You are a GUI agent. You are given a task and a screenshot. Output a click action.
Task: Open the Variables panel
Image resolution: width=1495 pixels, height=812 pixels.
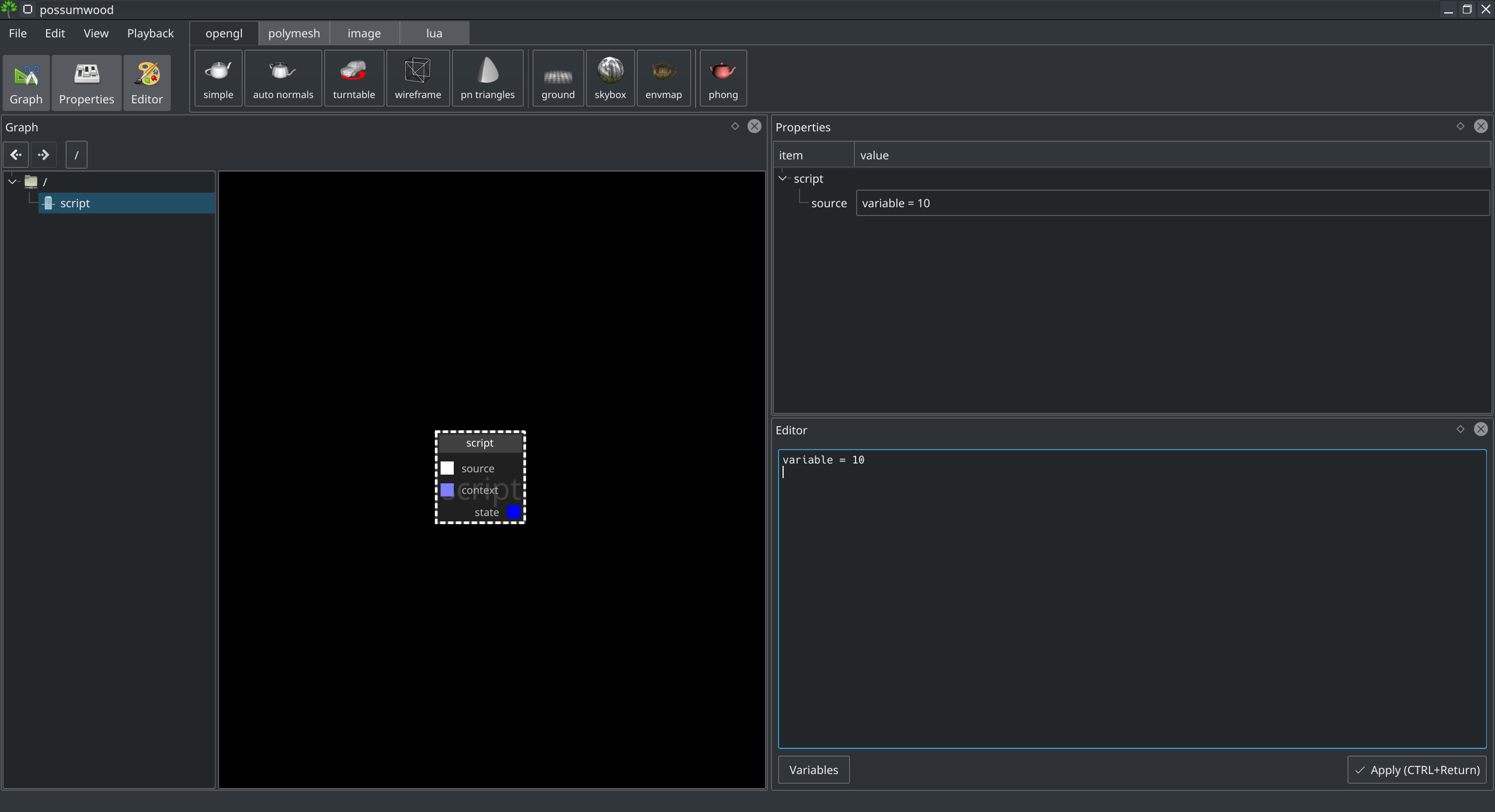pyautogui.click(x=813, y=770)
